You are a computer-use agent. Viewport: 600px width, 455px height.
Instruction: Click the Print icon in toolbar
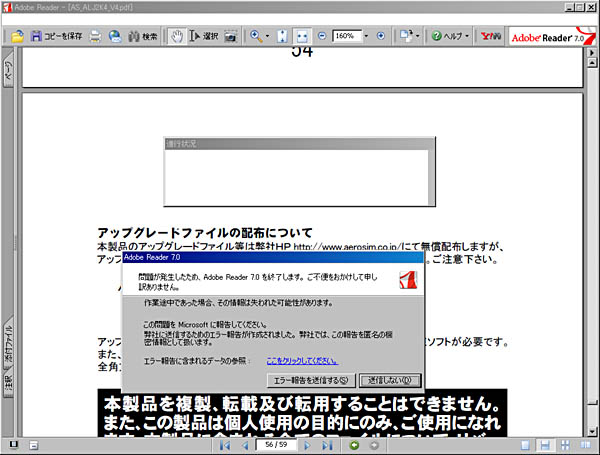[x=95, y=37]
